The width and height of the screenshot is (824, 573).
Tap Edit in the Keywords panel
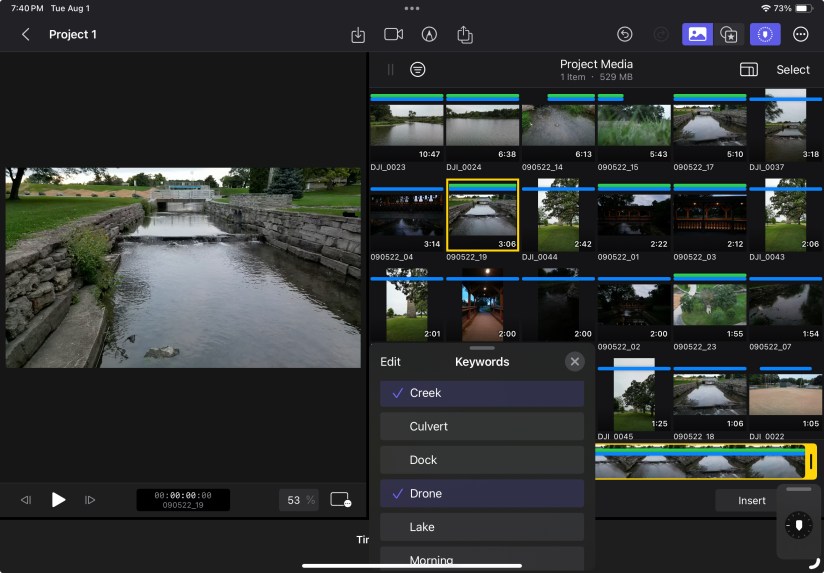(390, 362)
